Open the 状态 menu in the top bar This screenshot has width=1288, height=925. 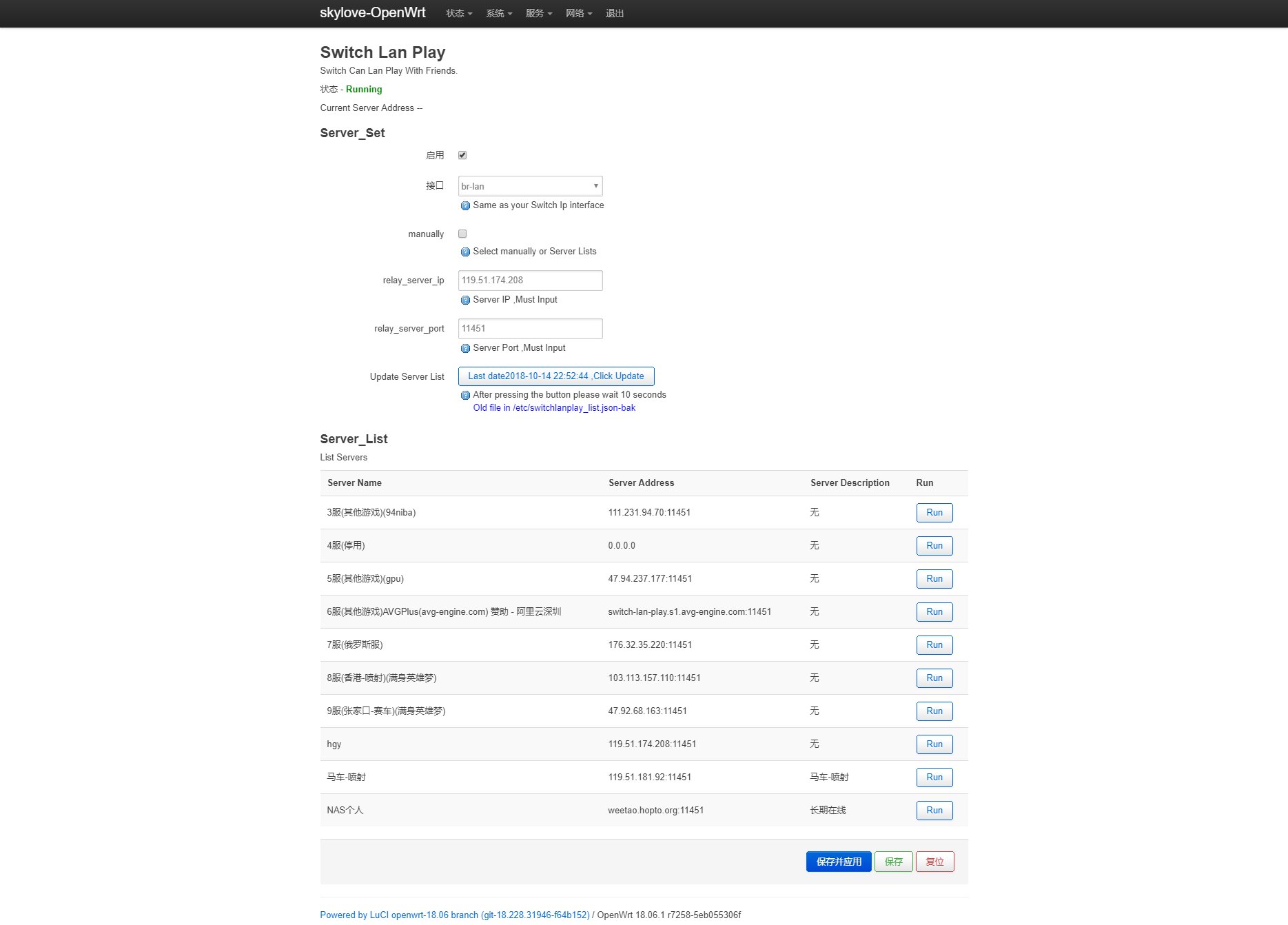459,13
